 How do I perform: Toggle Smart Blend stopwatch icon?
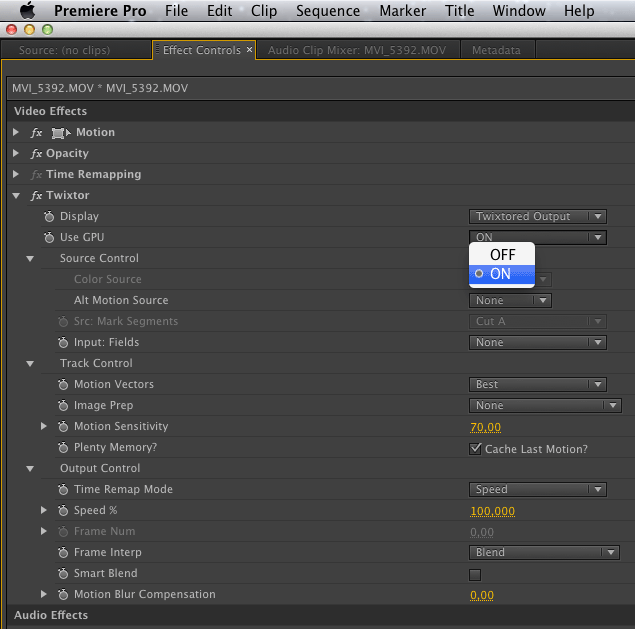pyautogui.click(x=63, y=574)
